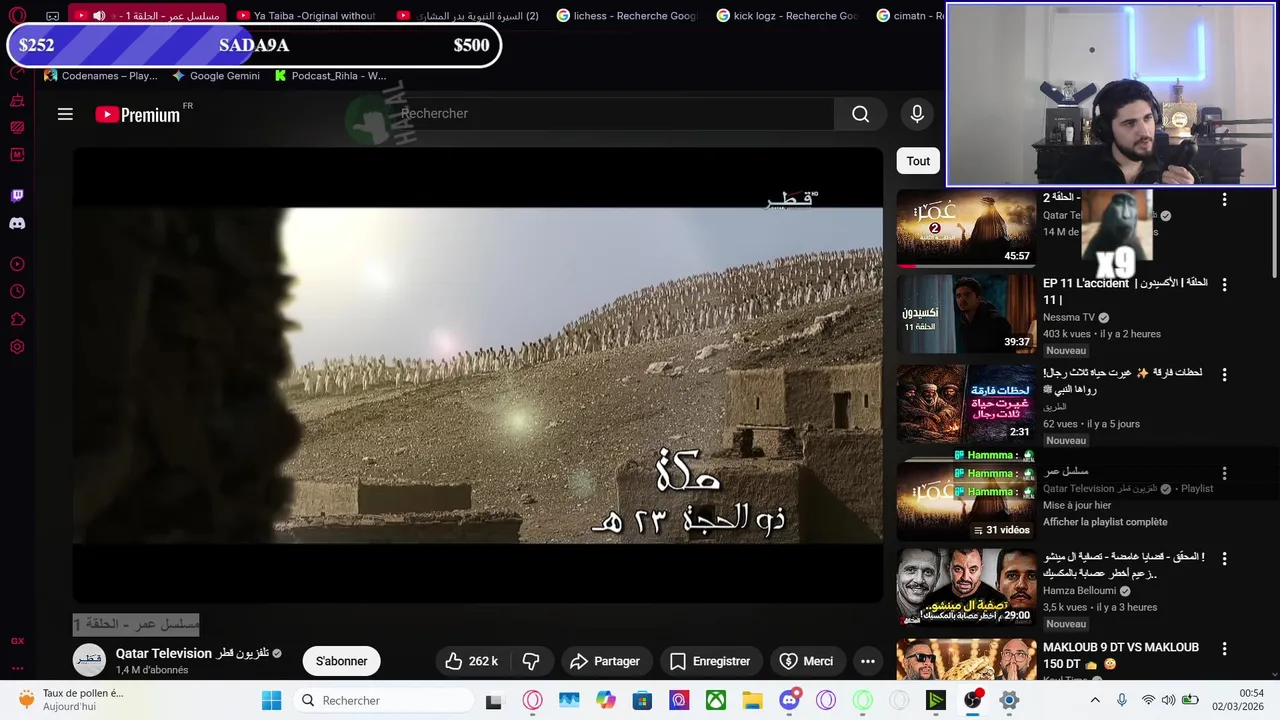
Task: Open the Podcast_Rihla bookmark
Action: tap(330, 76)
